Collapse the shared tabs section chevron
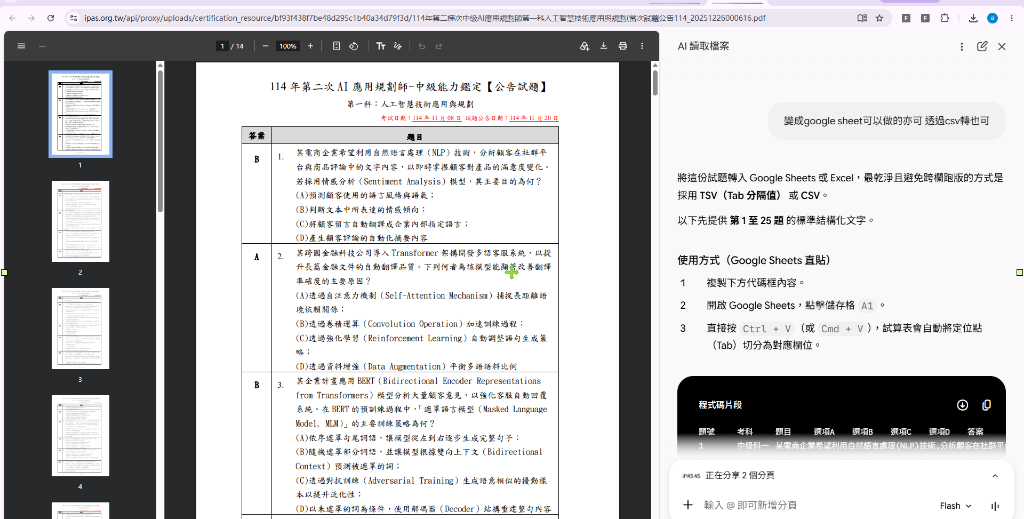 995,476
